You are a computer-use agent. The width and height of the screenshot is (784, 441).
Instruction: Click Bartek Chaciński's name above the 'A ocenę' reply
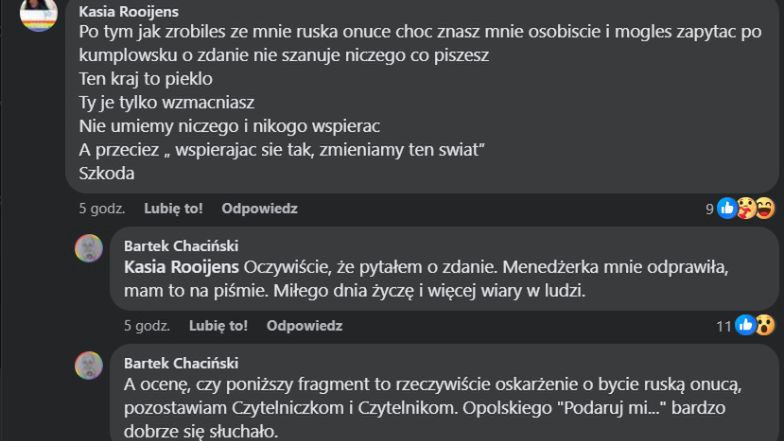pos(181,363)
